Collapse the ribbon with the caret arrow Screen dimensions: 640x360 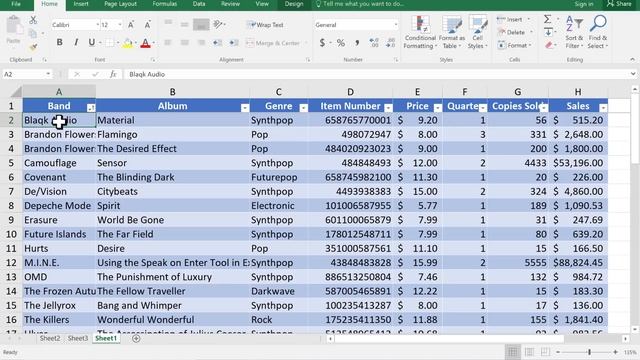632,60
